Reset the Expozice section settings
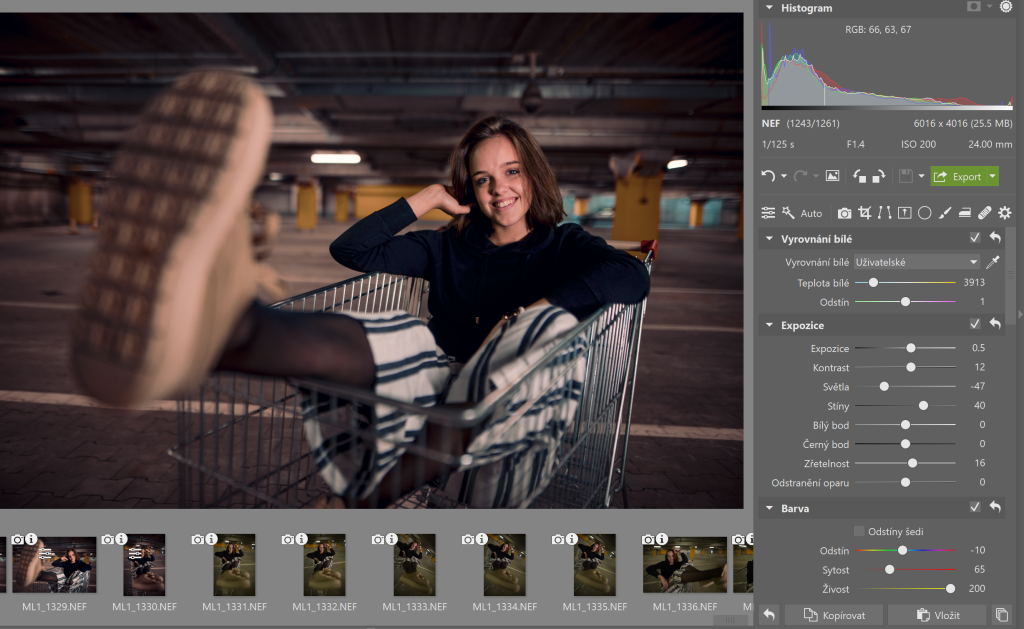This screenshot has width=1024, height=629. tap(995, 324)
